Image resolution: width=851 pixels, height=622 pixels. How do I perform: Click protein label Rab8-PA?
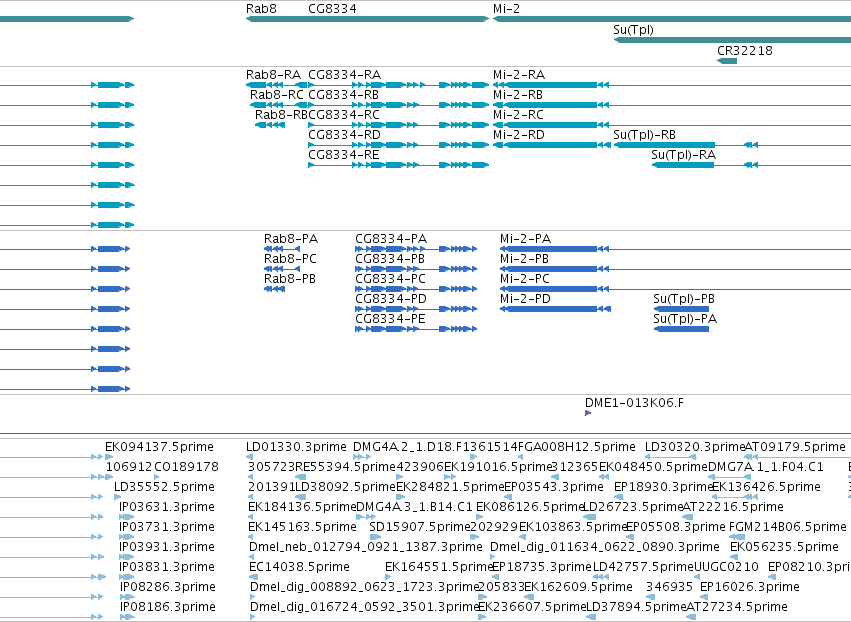291,239
